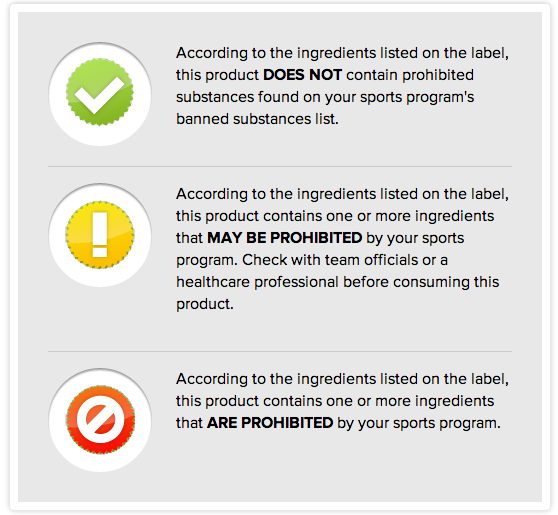The image size is (558, 515).
Task: Click the bold MAY BE PROHIBITED text
Action: pyautogui.click(x=285, y=238)
